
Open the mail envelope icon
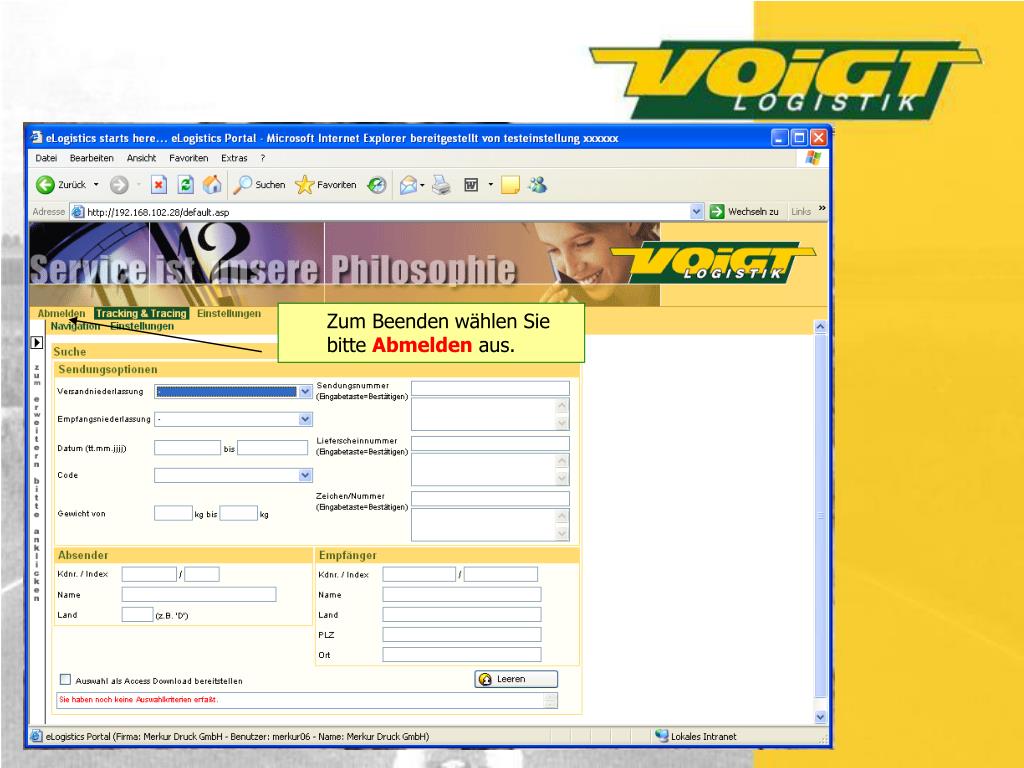(x=408, y=185)
